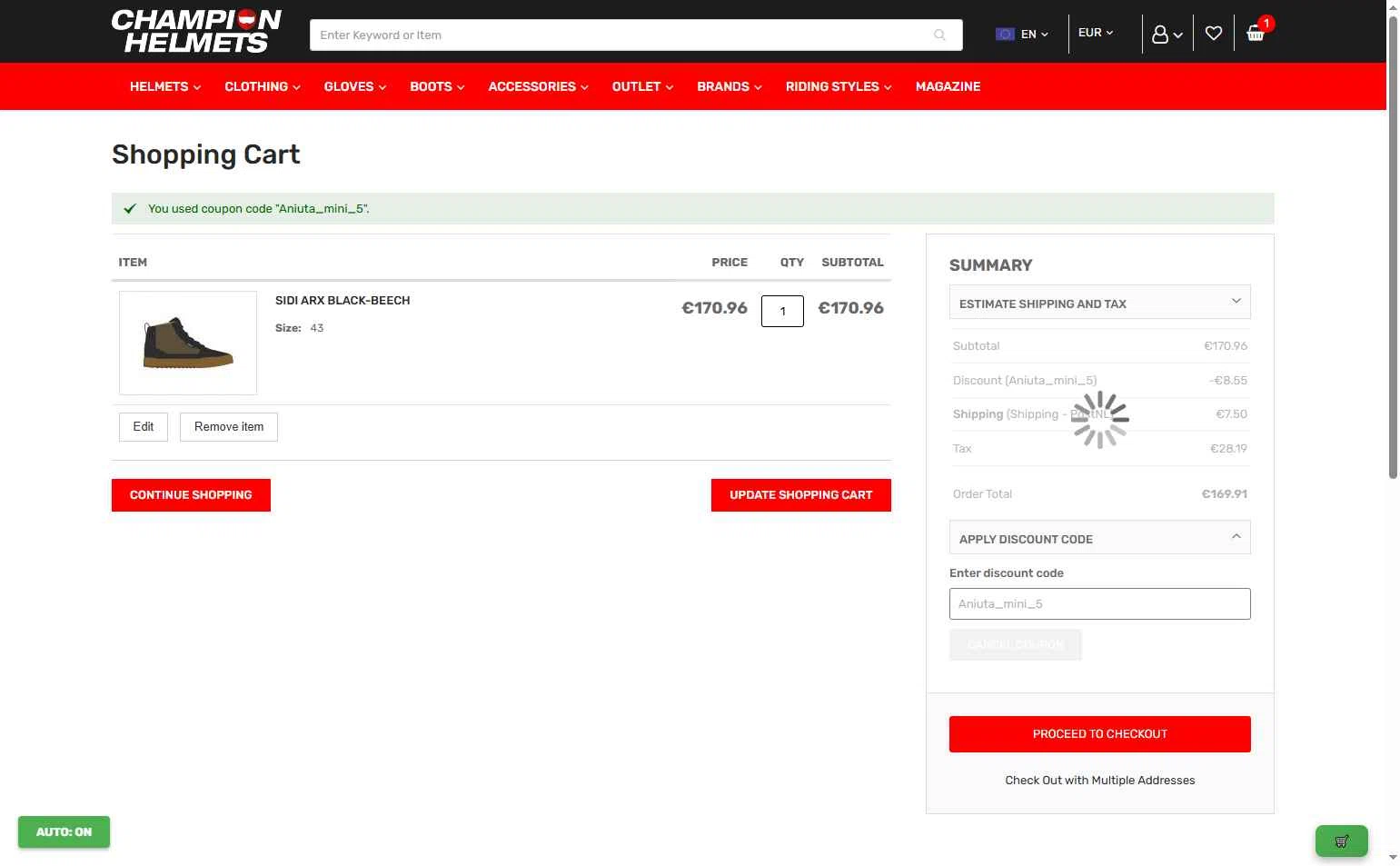1400x866 pixels.
Task: Open the account user icon menu
Action: point(1167,35)
